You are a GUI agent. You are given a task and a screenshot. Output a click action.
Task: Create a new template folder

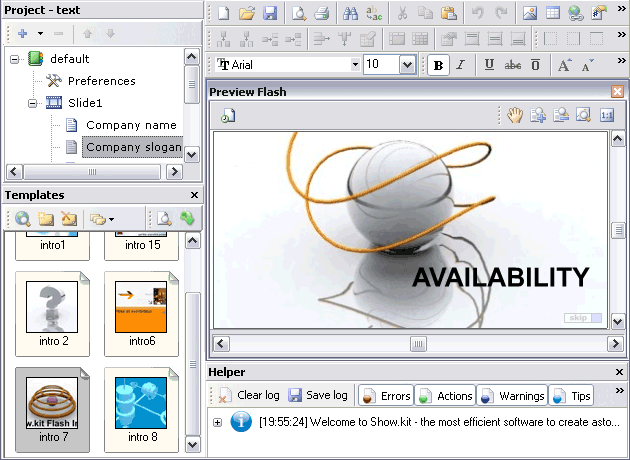pyautogui.click(x=46, y=219)
